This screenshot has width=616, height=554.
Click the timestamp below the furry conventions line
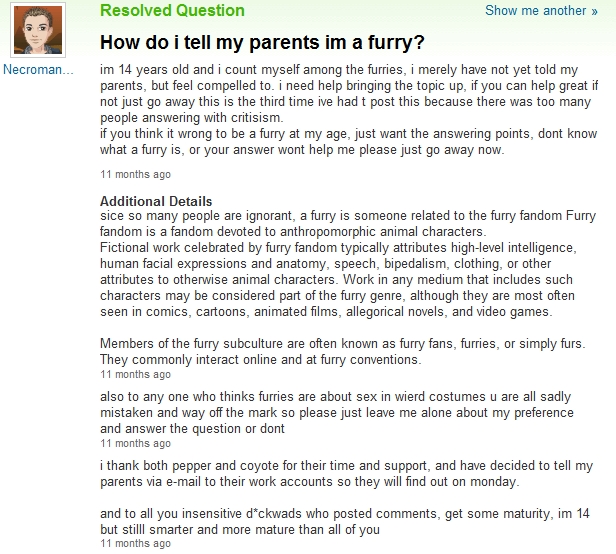(135, 374)
